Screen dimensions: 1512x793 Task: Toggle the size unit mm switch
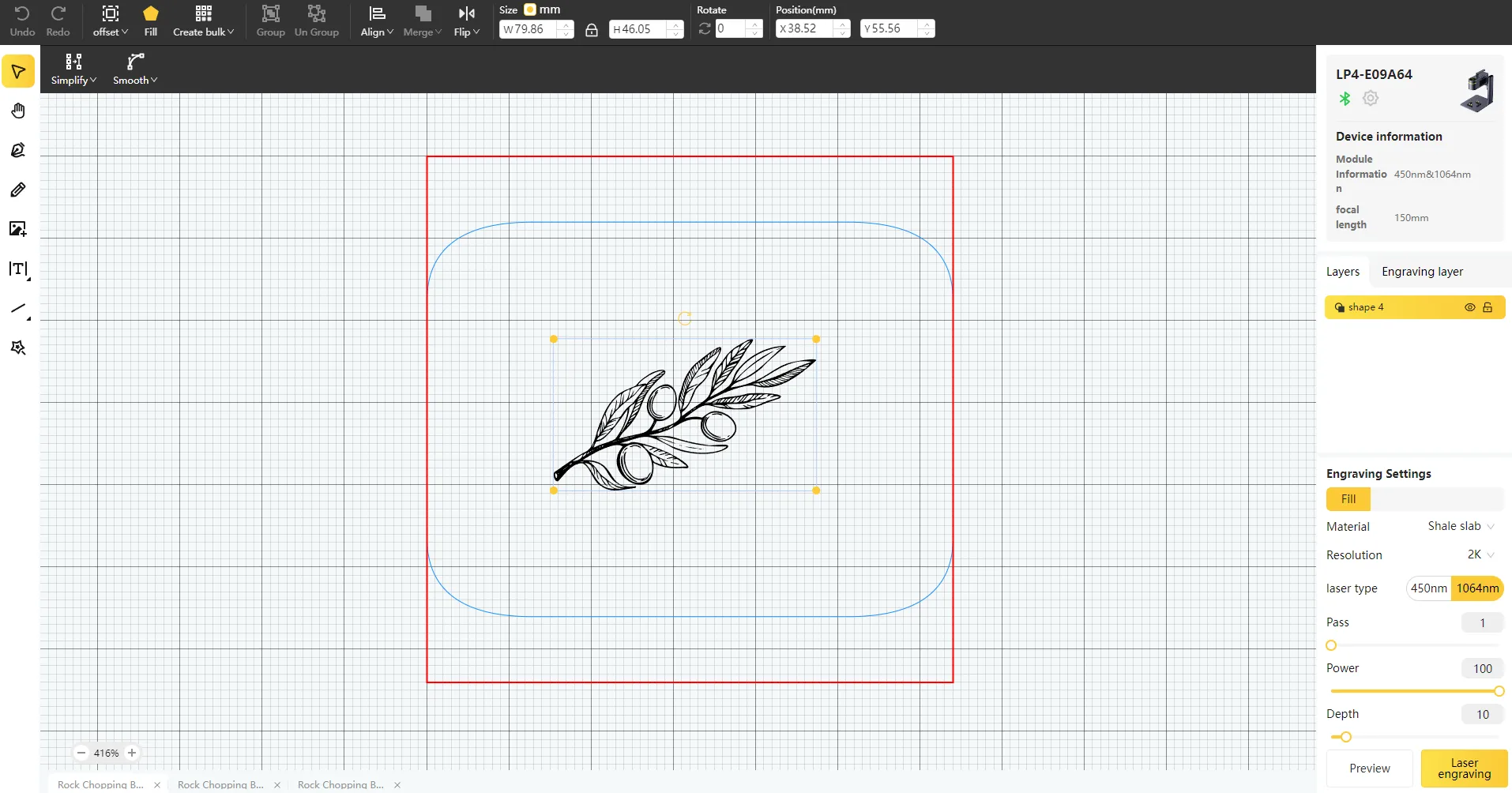[530, 9]
